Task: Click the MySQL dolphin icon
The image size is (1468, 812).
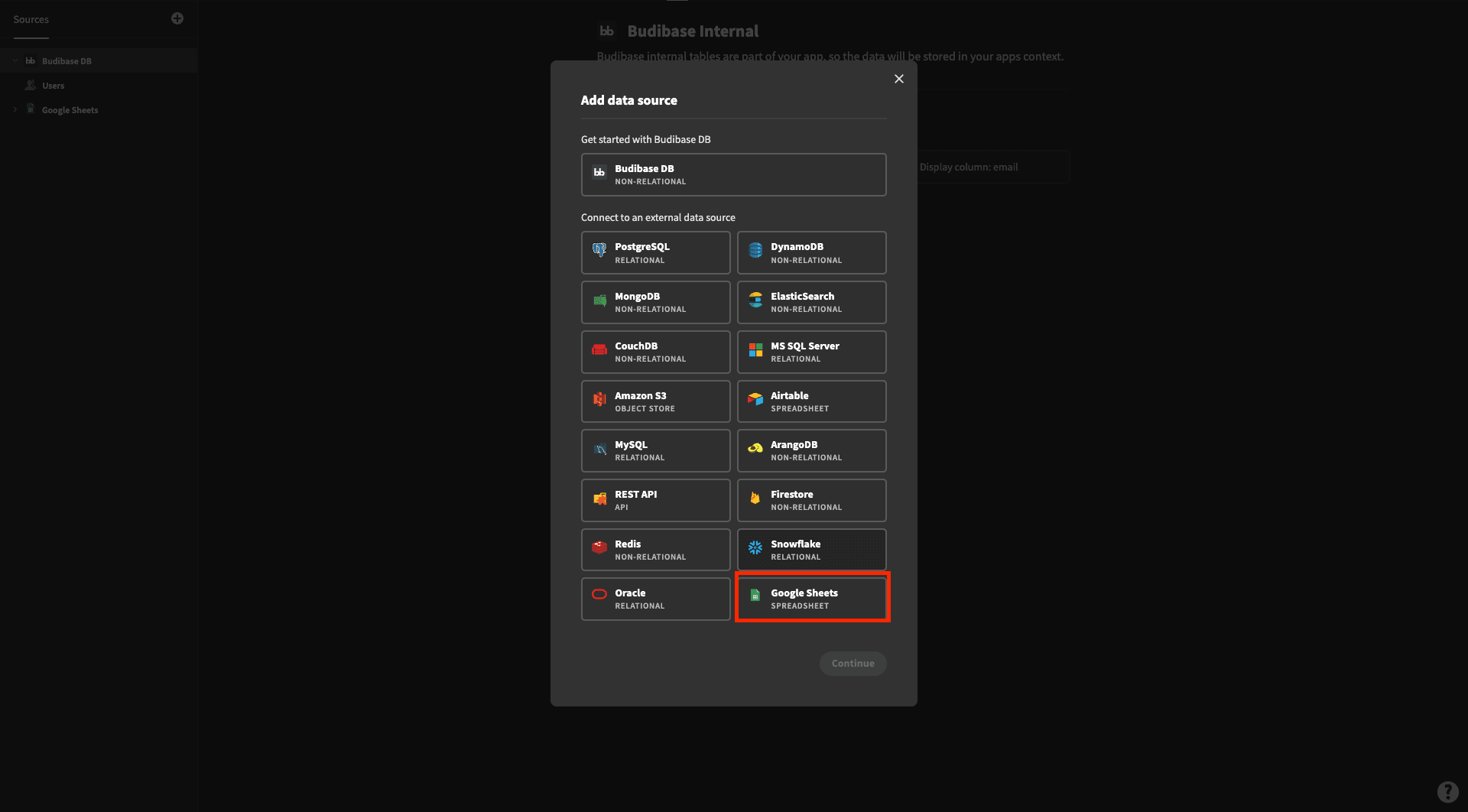Action: 599,449
